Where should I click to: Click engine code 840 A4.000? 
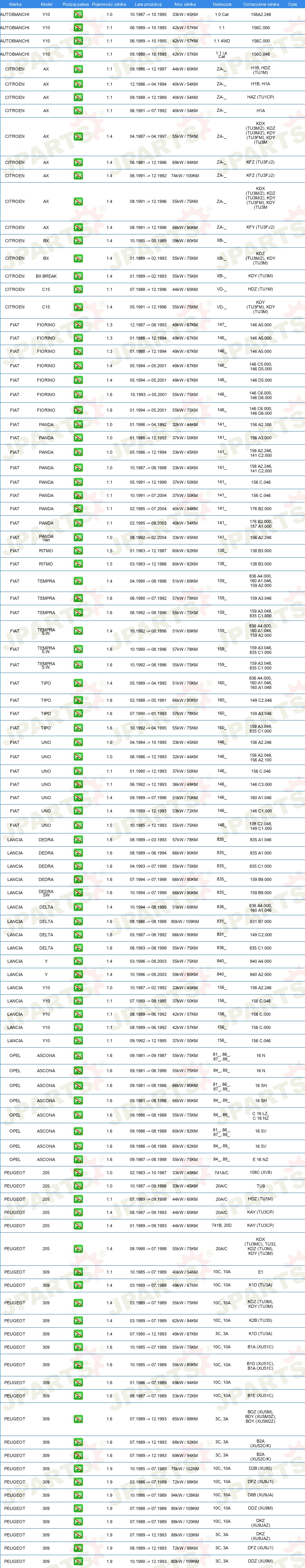261,962
